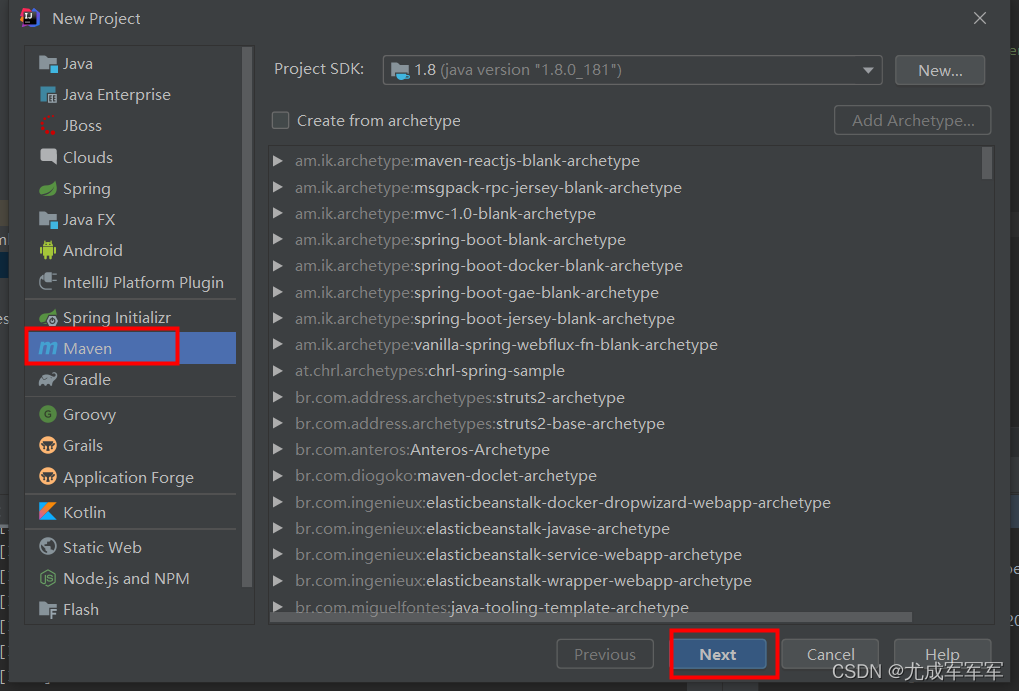1019x691 pixels.
Task: Choose Gradle project type label
Action: [x=87, y=380]
